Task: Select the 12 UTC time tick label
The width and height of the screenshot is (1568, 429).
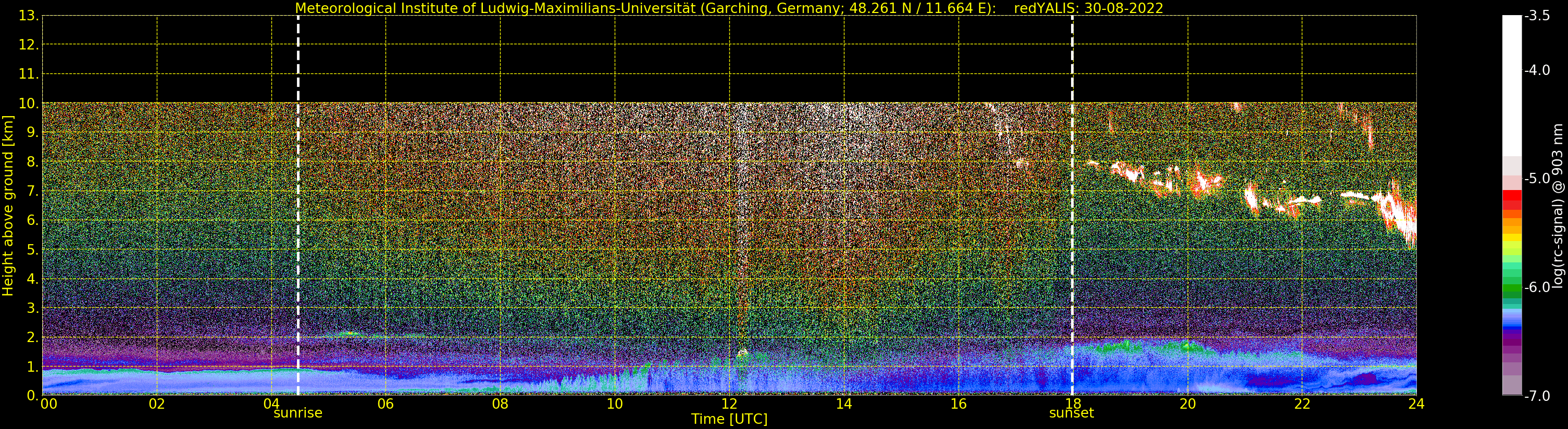Action: [x=729, y=403]
